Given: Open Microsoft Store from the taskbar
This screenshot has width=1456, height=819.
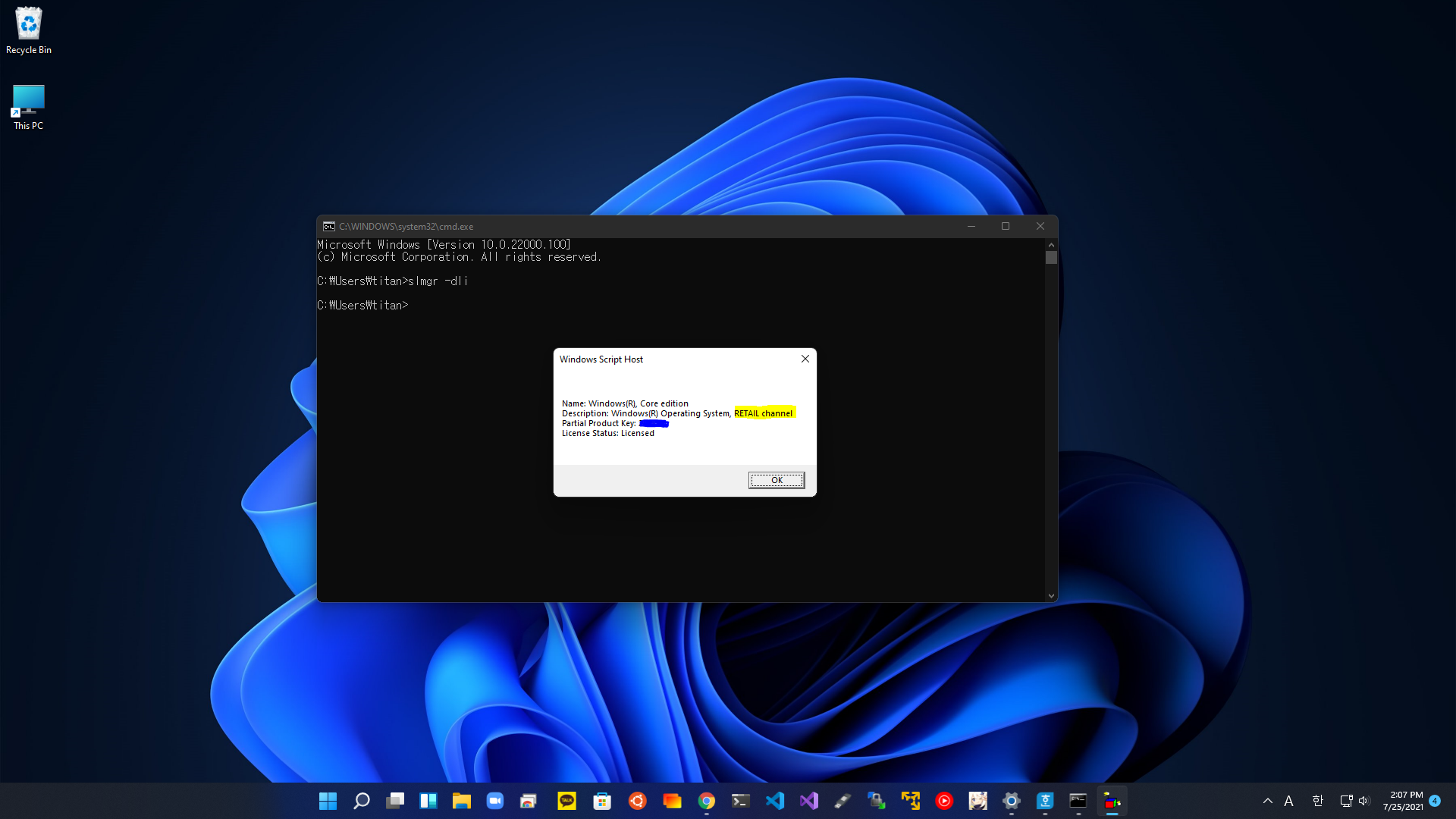Looking at the screenshot, I should pyautogui.click(x=602, y=801).
